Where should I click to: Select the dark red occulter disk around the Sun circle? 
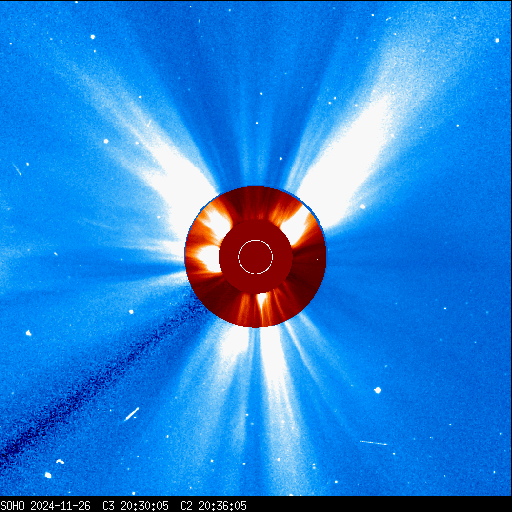tap(256, 257)
